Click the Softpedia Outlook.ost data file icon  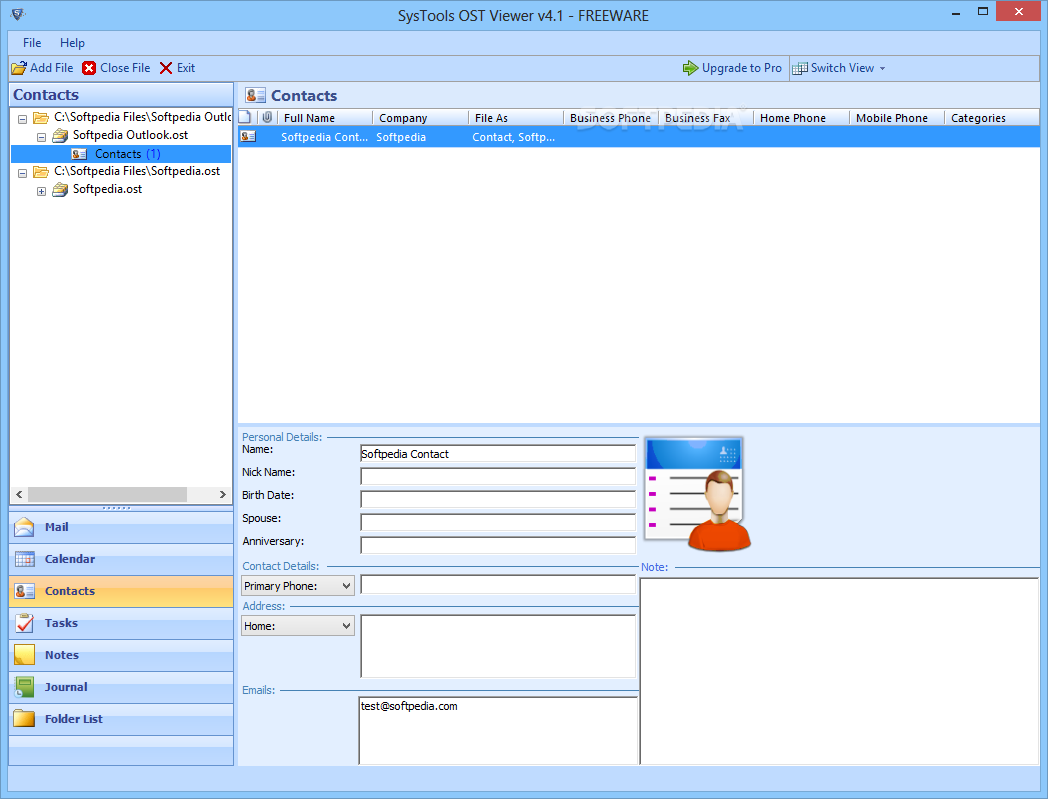click(x=60, y=136)
